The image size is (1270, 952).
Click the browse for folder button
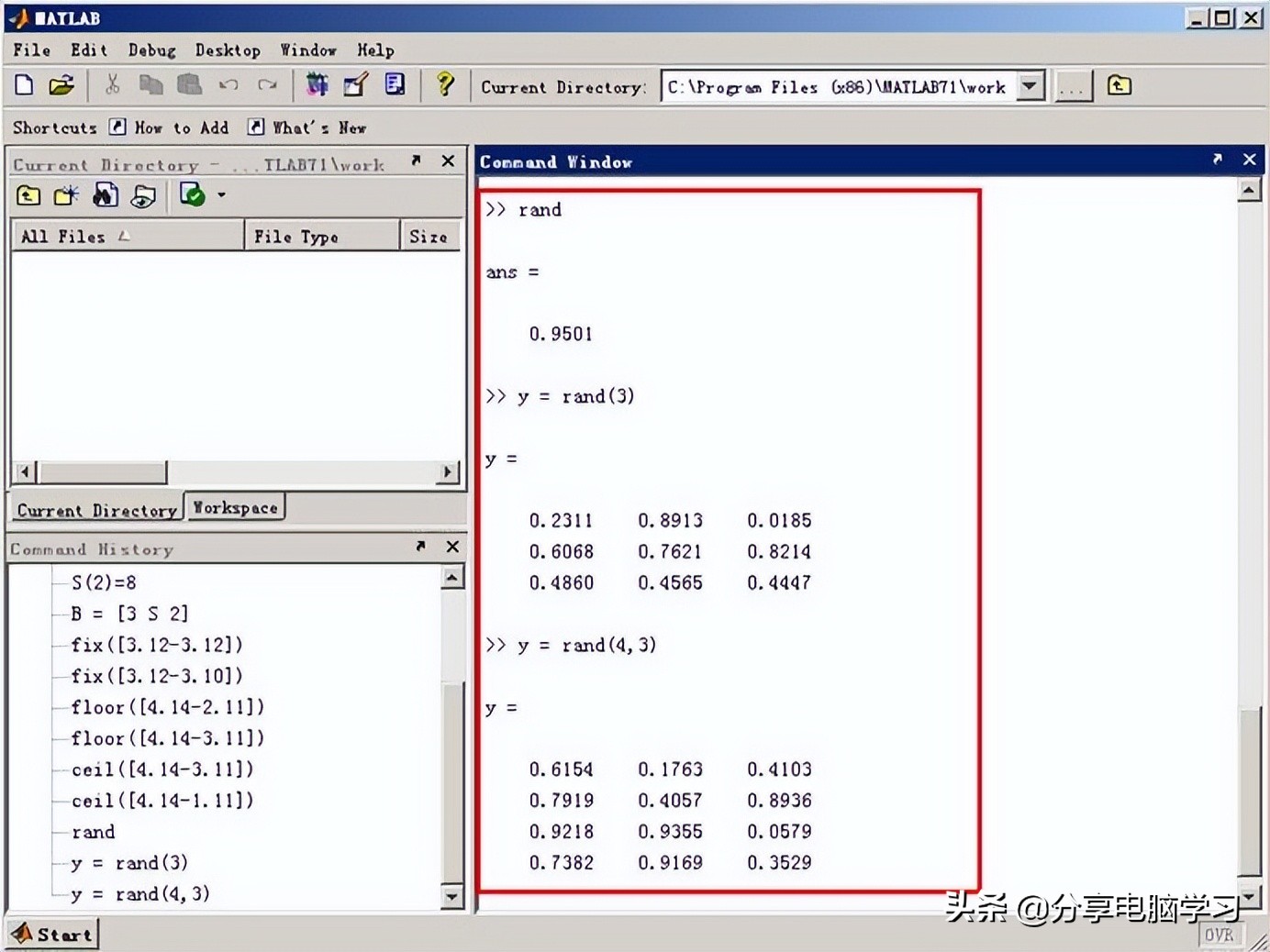coord(1072,87)
